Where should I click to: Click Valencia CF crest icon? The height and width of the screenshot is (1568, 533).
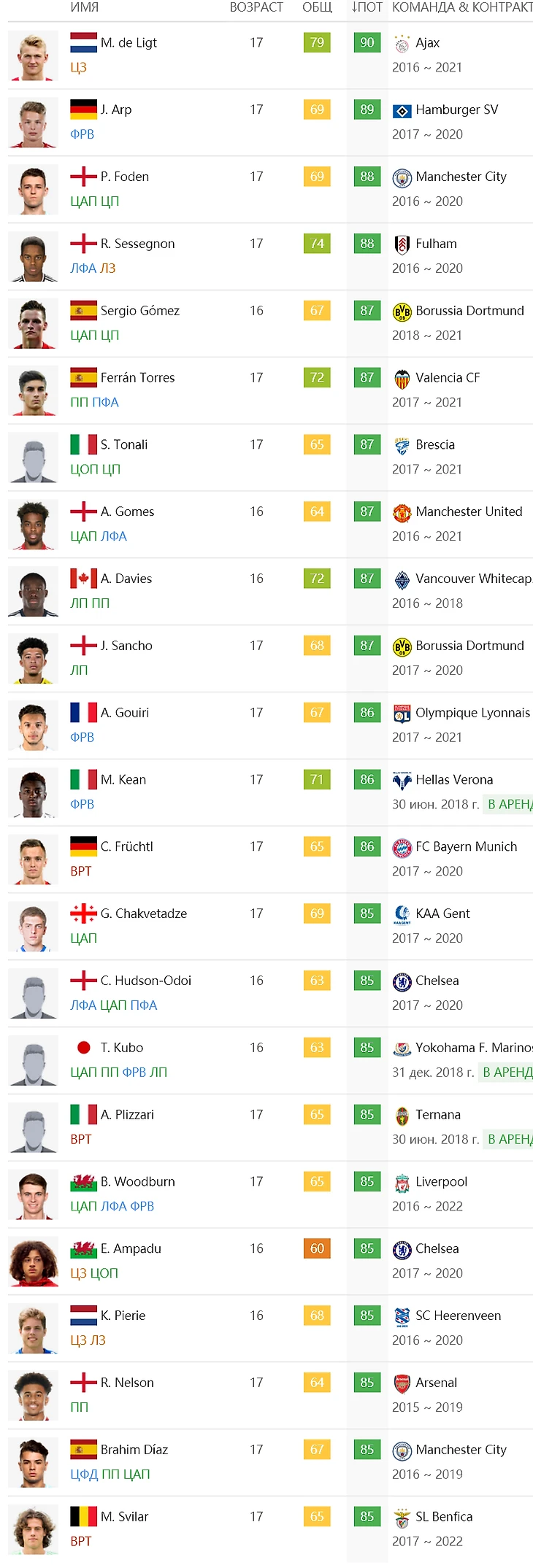pos(402,379)
